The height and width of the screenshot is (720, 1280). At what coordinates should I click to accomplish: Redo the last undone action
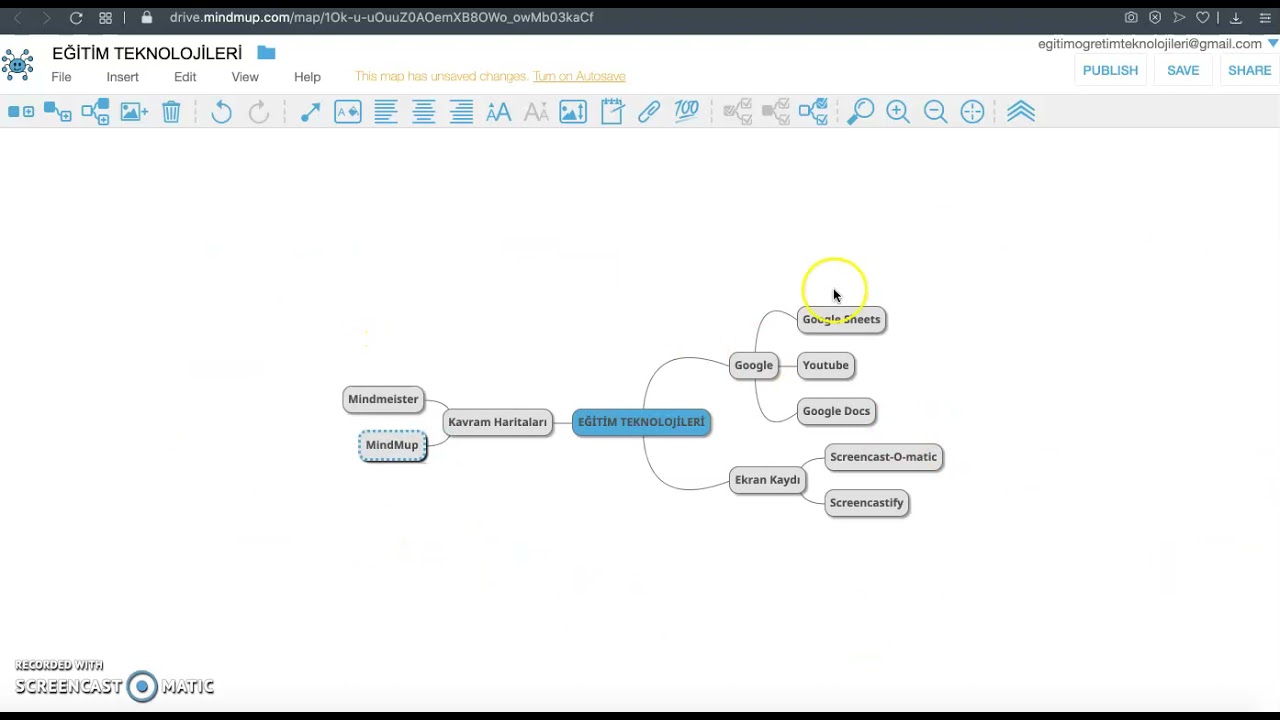pyautogui.click(x=259, y=112)
